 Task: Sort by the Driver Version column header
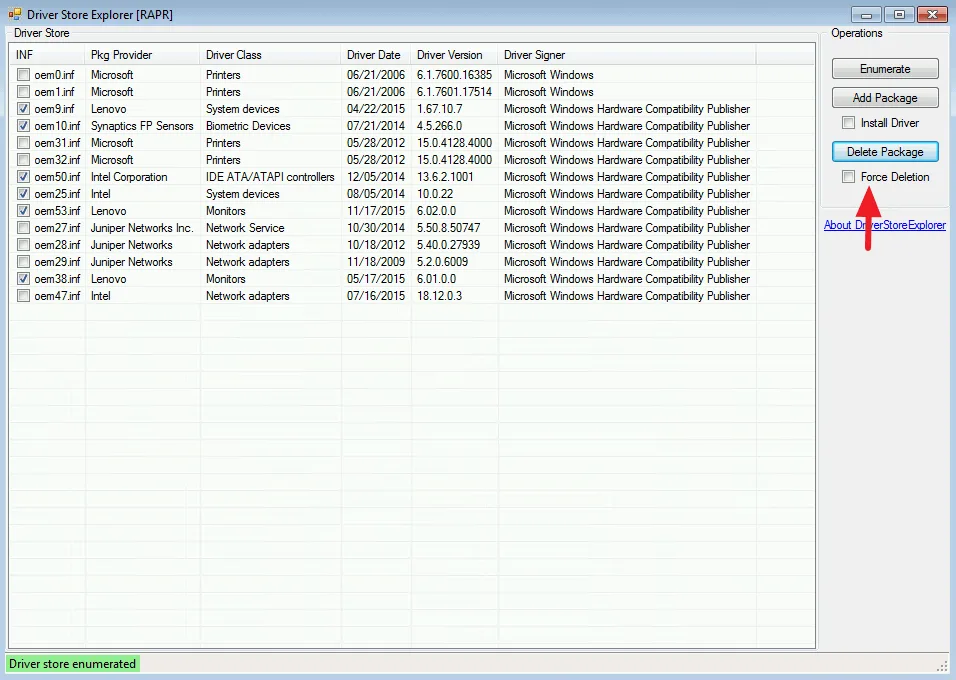coord(455,55)
